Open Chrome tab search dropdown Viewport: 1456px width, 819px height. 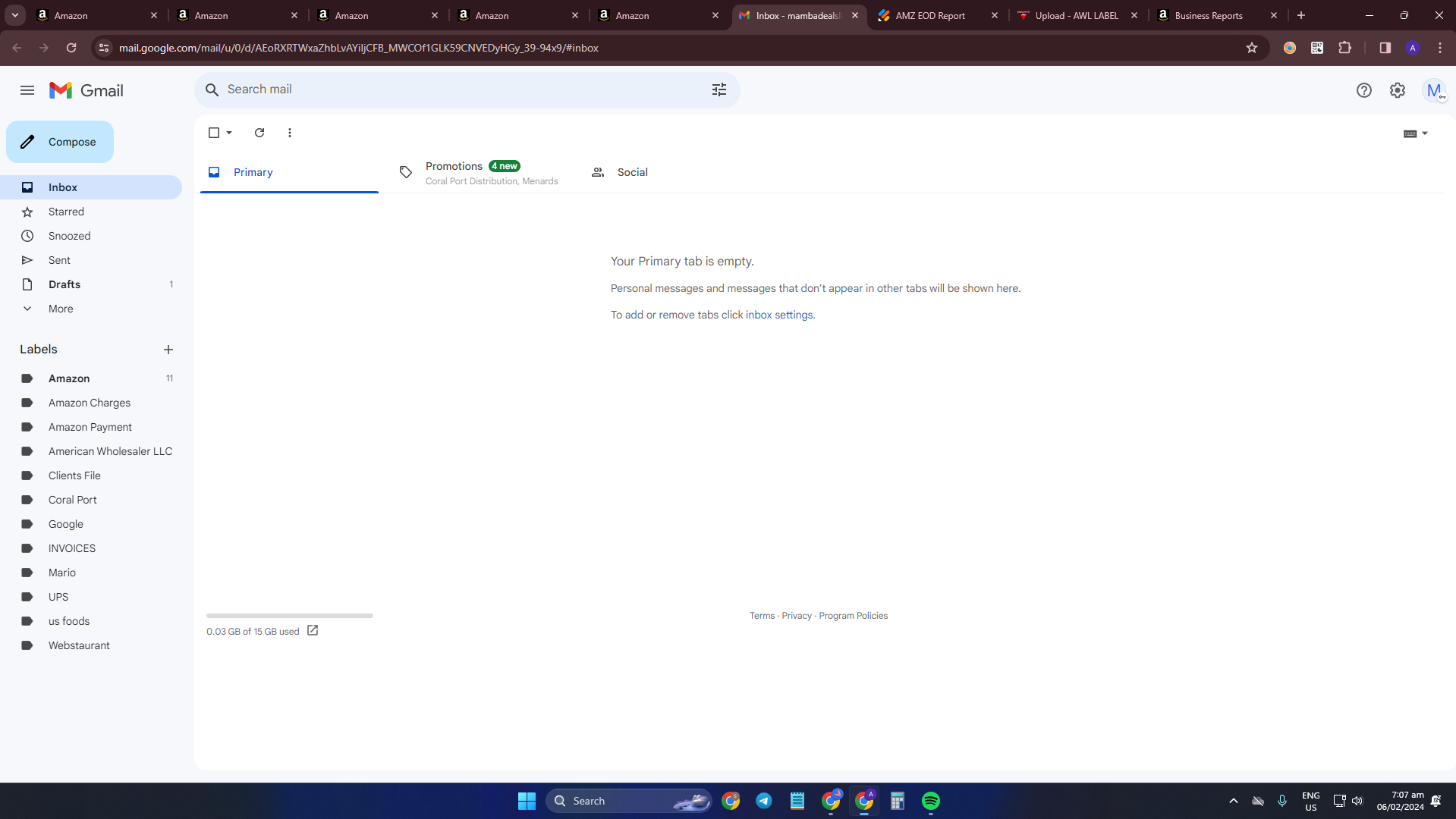(x=15, y=15)
